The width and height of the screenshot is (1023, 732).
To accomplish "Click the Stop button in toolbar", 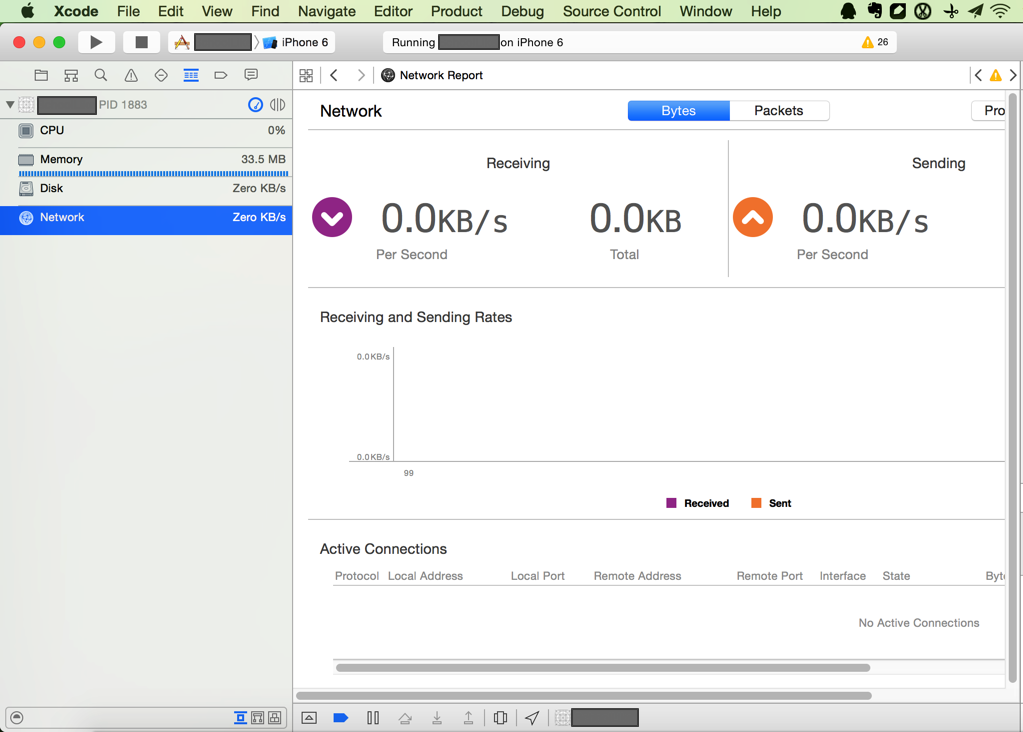I will [x=141, y=42].
